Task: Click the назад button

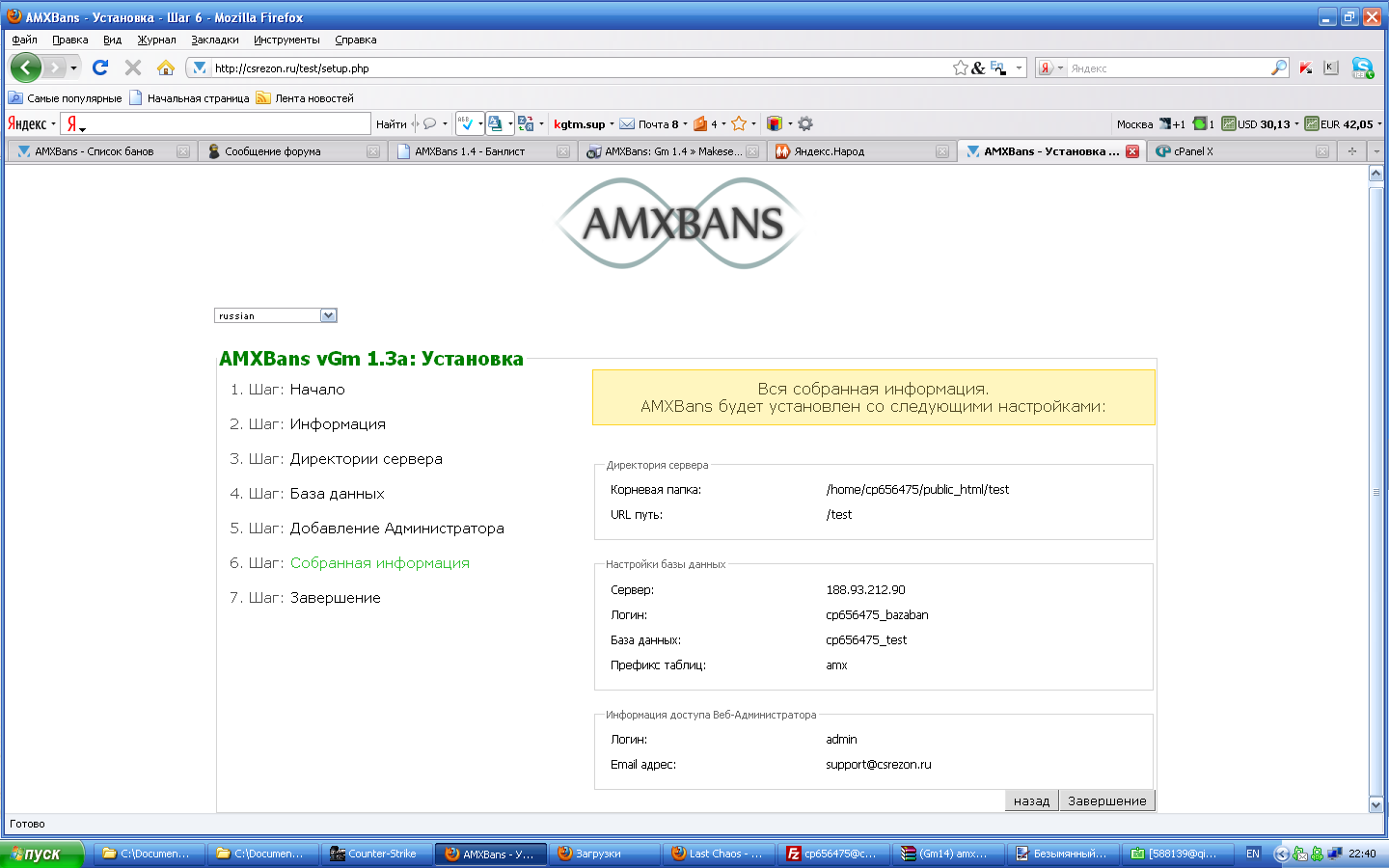Action: click(1031, 800)
